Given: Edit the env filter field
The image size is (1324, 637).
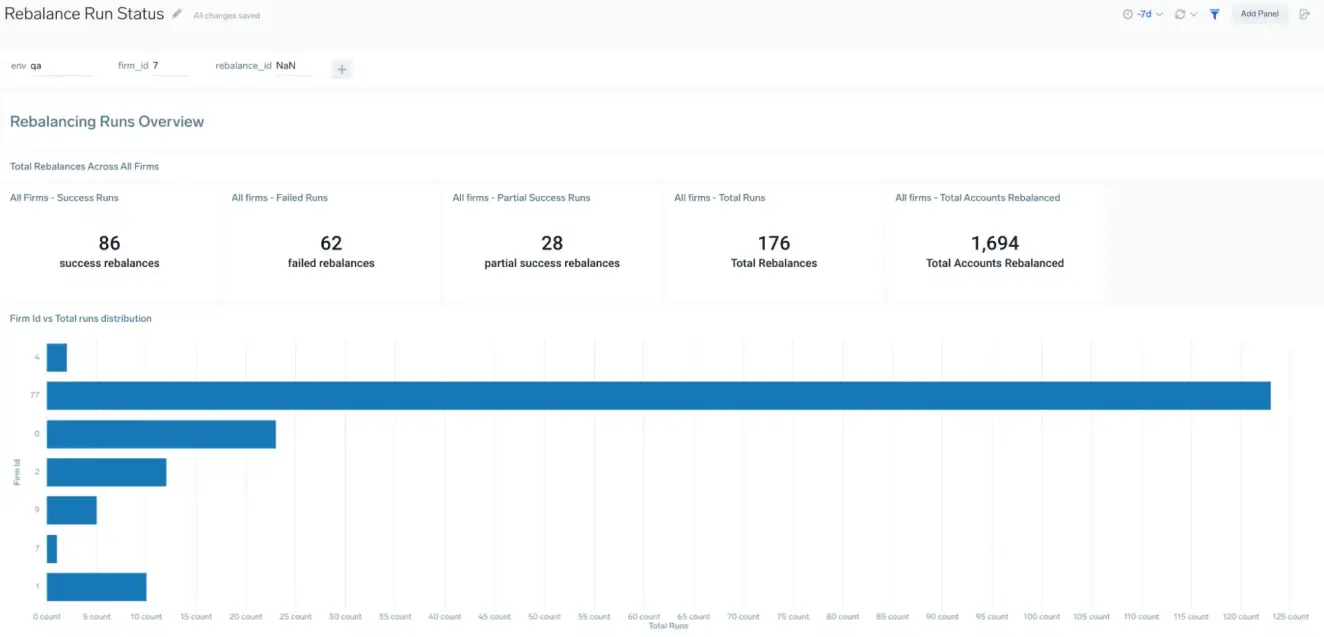Looking at the screenshot, I should tap(60, 66).
